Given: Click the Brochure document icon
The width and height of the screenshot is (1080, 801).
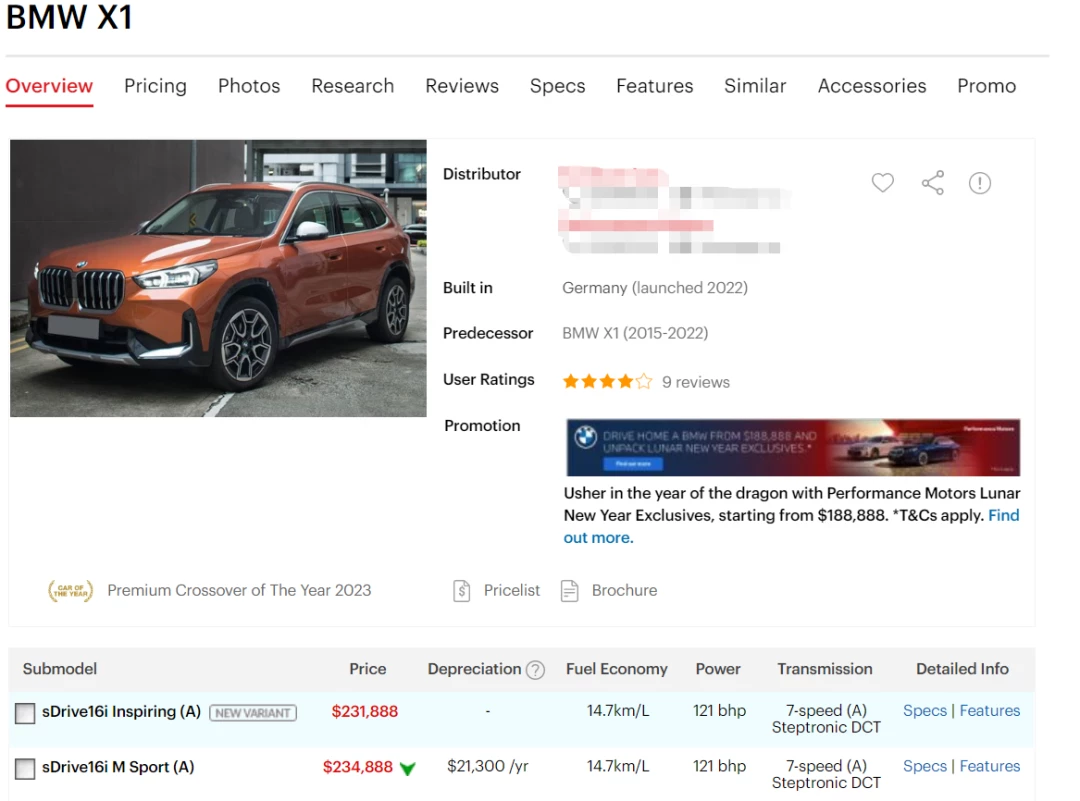Looking at the screenshot, I should tap(570, 591).
